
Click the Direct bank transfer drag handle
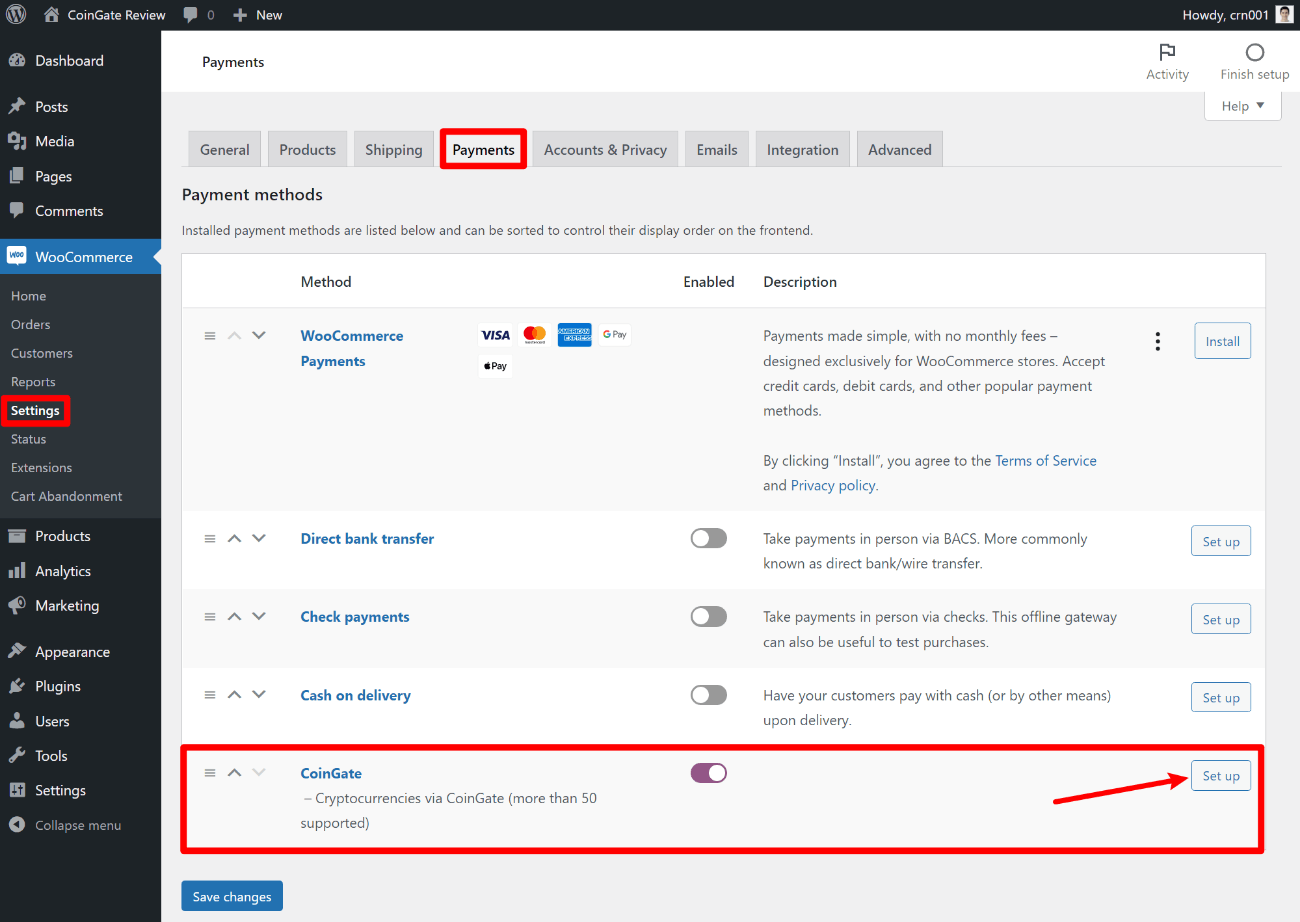coord(210,538)
